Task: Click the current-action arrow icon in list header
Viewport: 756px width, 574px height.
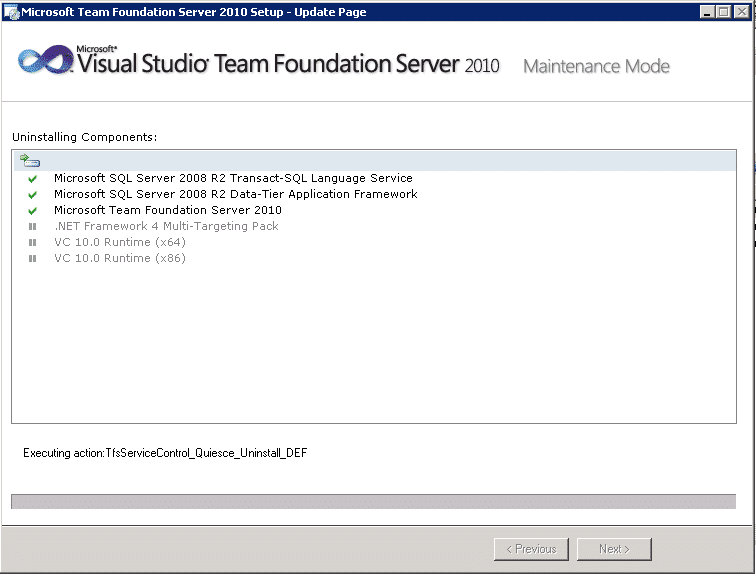Action: pyautogui.click(x=30, y=160)
